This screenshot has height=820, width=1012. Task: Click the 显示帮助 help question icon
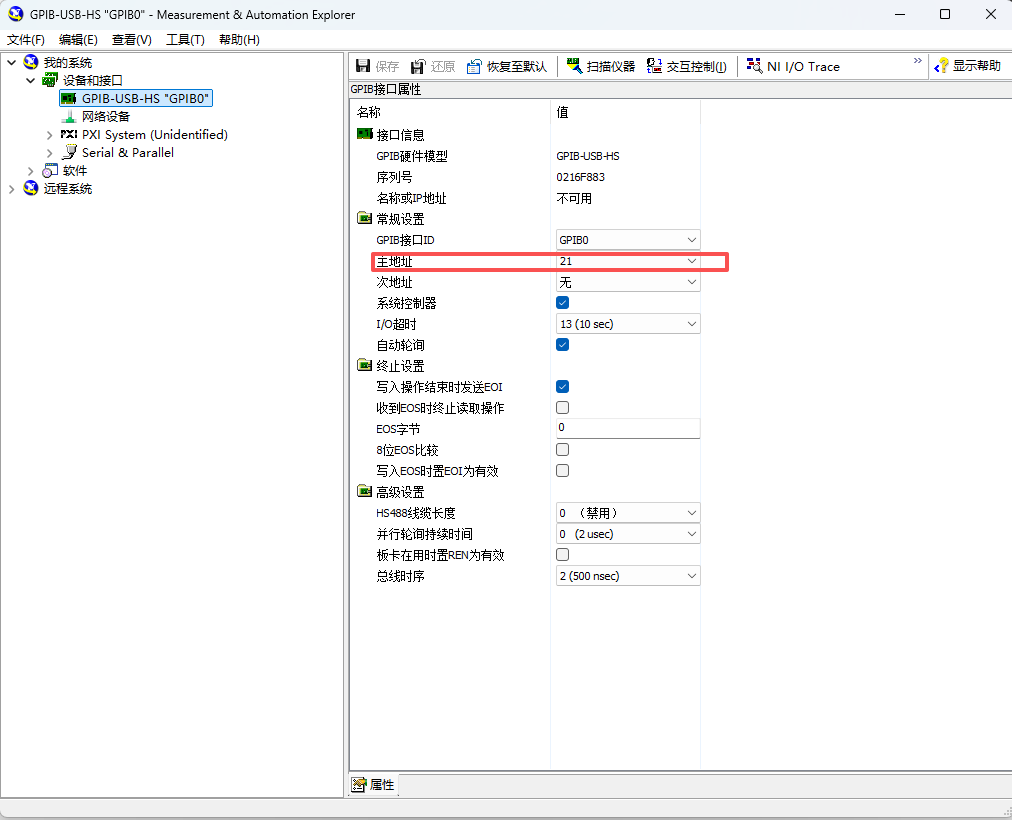click(x=942, y=66)
